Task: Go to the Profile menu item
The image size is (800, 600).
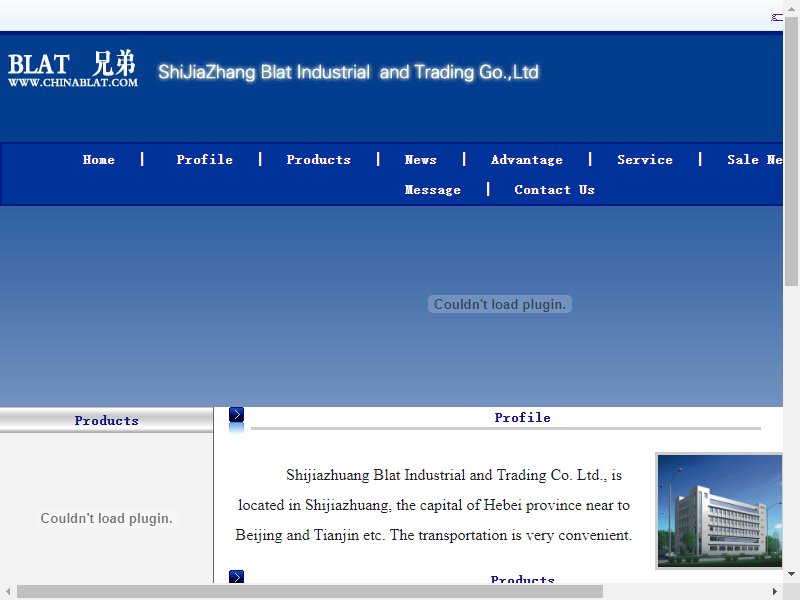Action: [x=204, y=160]
